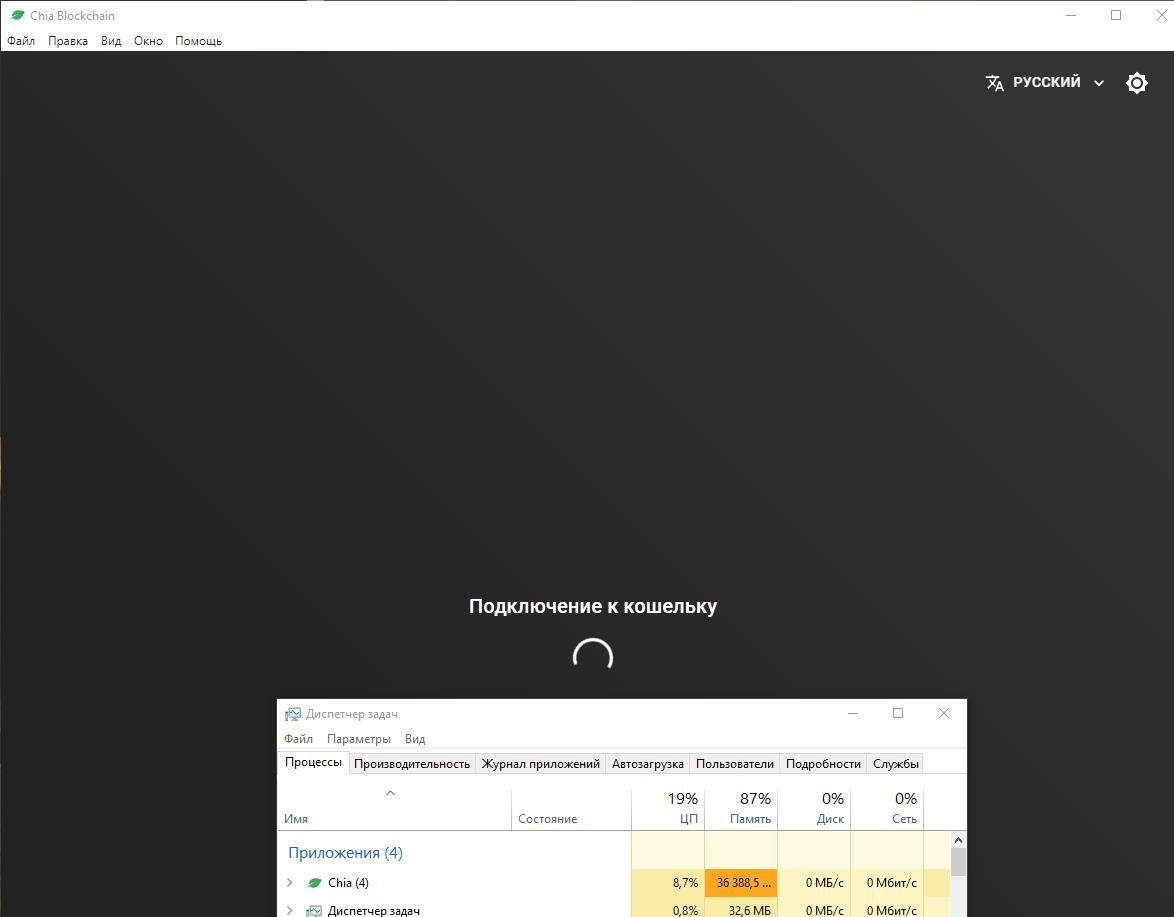Open the РУССКИЙ language dropdown
The image size is (1174, 917).
pyautogui.click(x=1045, y=82)
